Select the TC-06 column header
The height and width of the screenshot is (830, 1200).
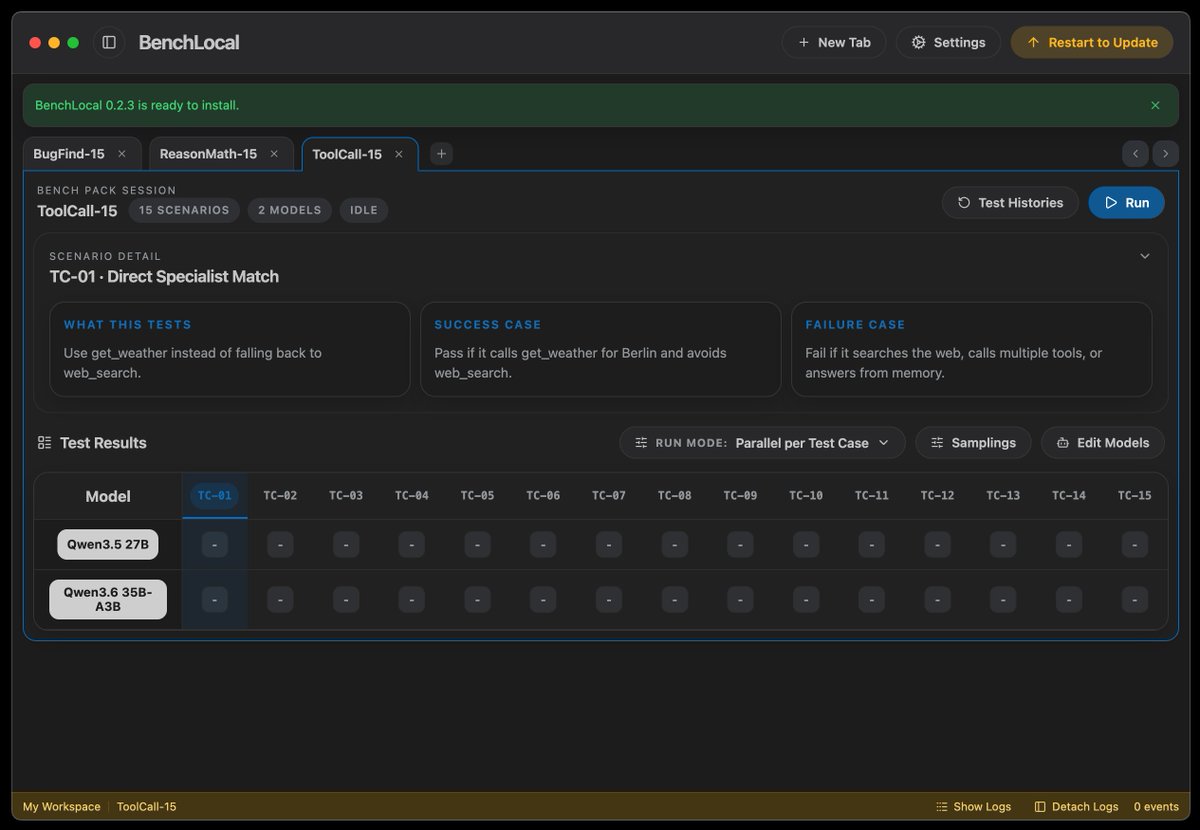click(x=543, y=495)
